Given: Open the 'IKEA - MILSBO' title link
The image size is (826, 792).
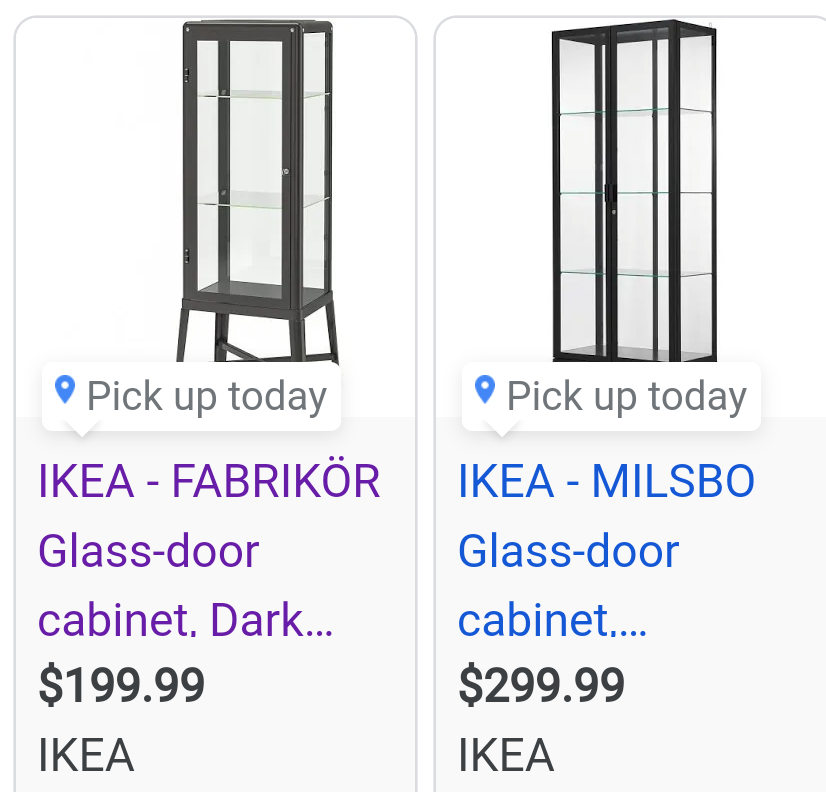Looking at the screenshot, I should pyautogui.click(x=606, y=481).
